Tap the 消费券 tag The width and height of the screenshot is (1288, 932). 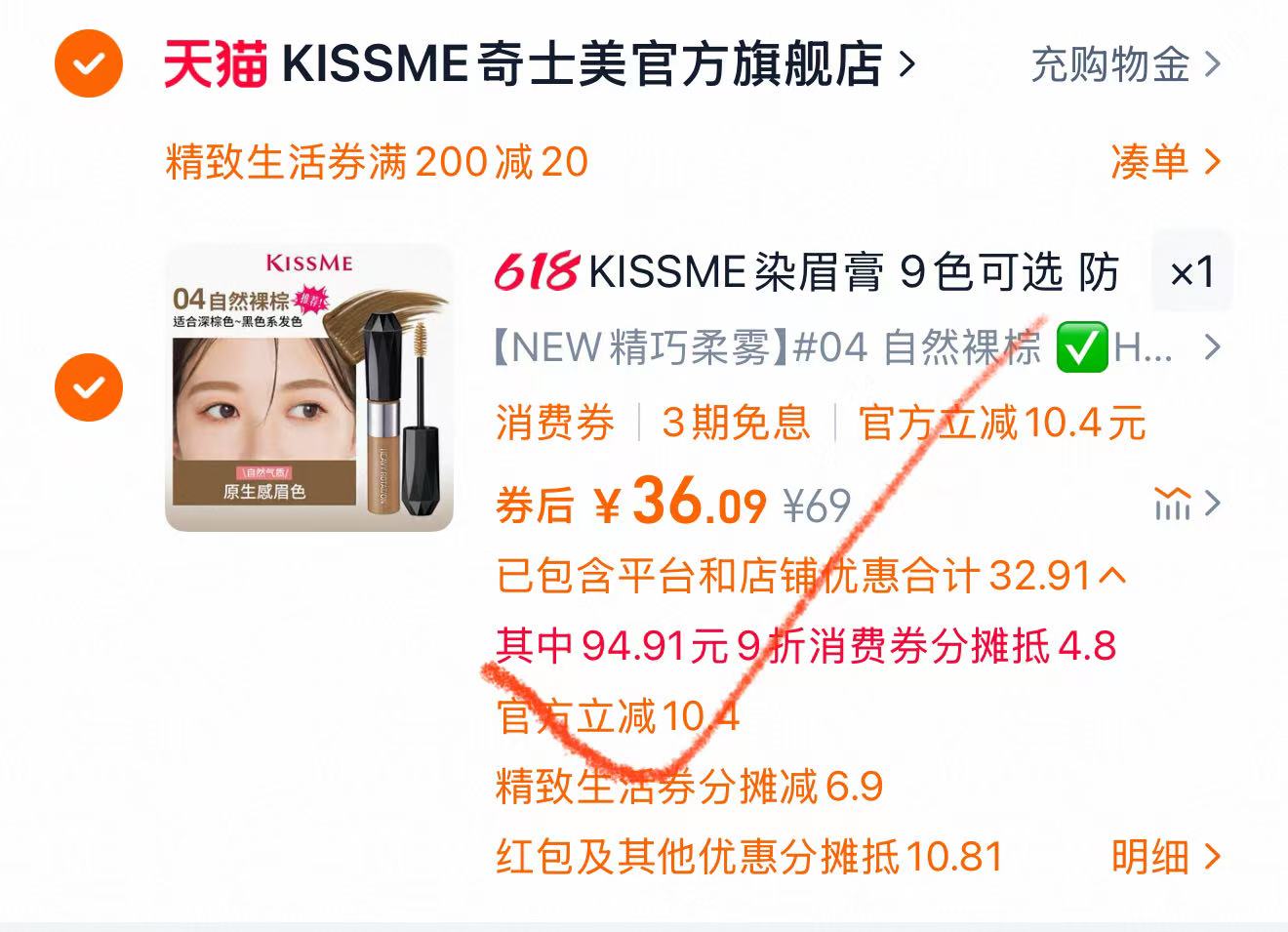[555, 424]
